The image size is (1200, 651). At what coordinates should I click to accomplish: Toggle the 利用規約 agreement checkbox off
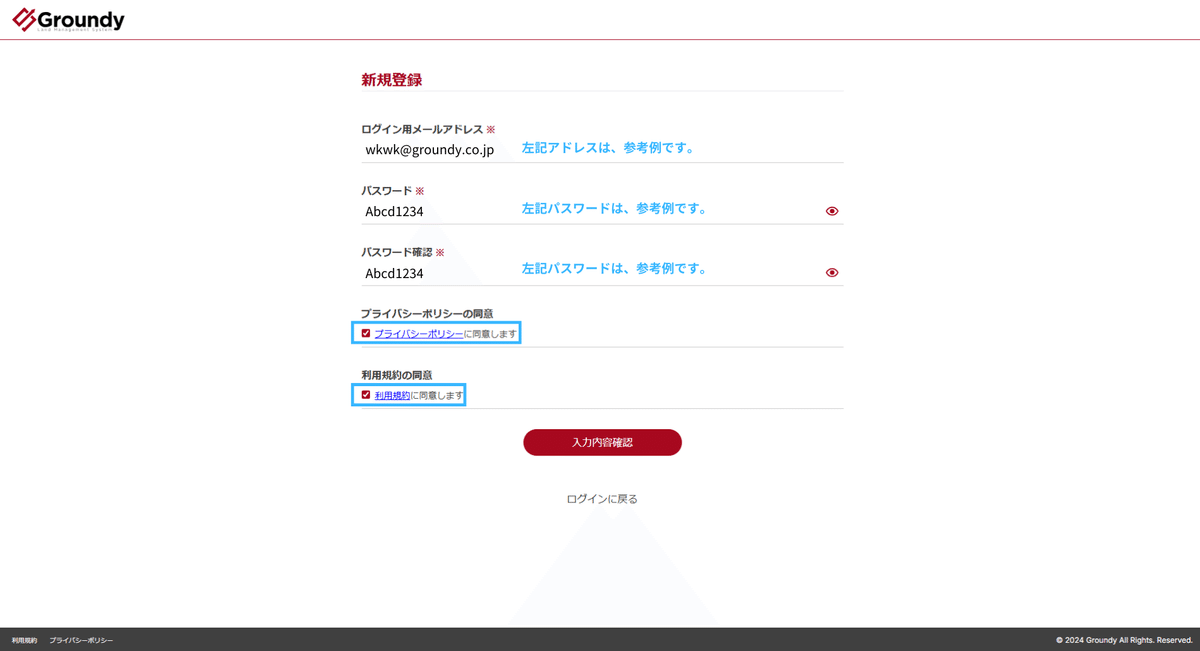(367, 394)
